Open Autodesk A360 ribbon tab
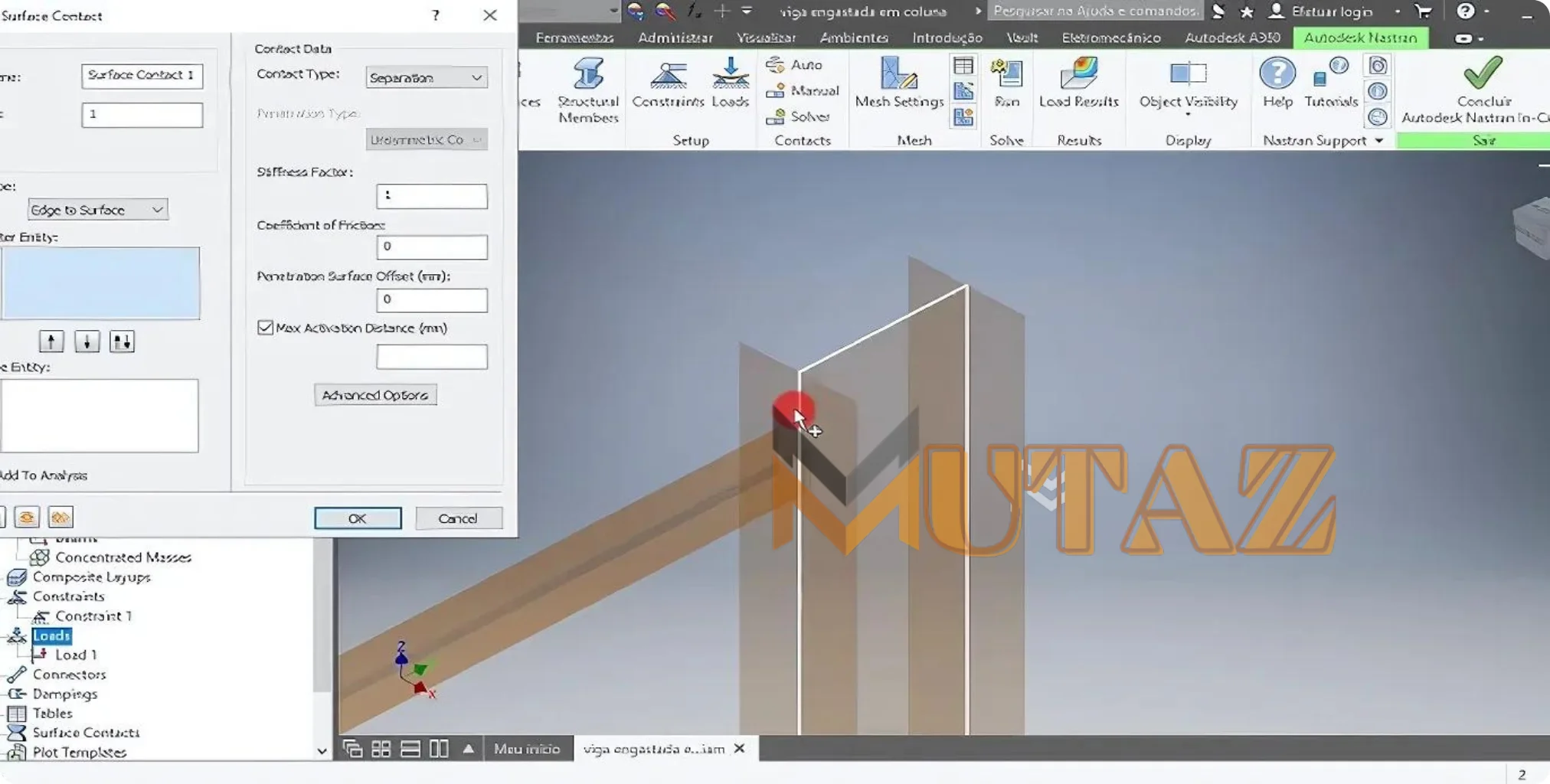This screenshot has width=1550, height=784. tap(1232, 38)
